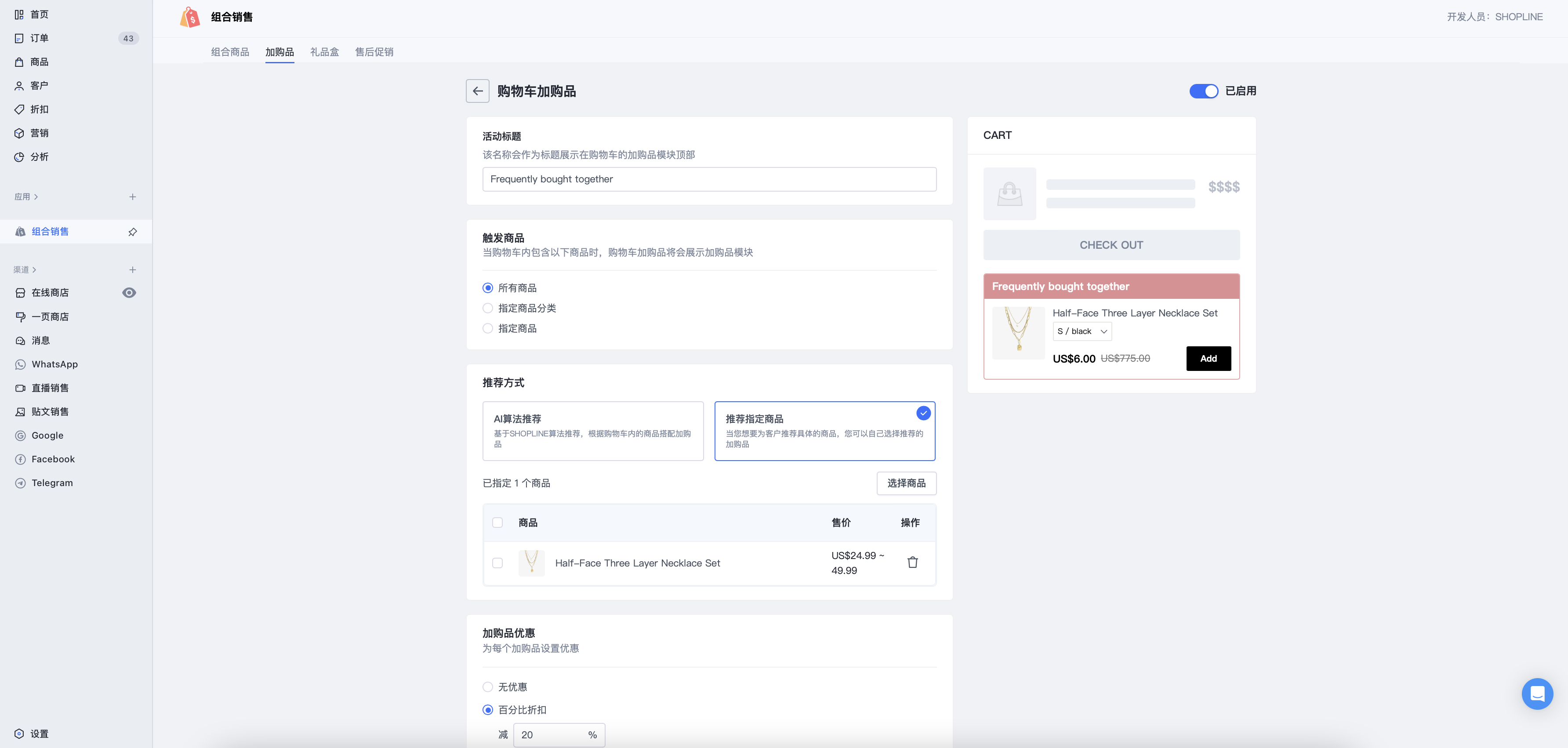This screenshot has height=748, width=1568.
Task: Select the 指定商品分类 radio option
Action: tap(487, 308)
